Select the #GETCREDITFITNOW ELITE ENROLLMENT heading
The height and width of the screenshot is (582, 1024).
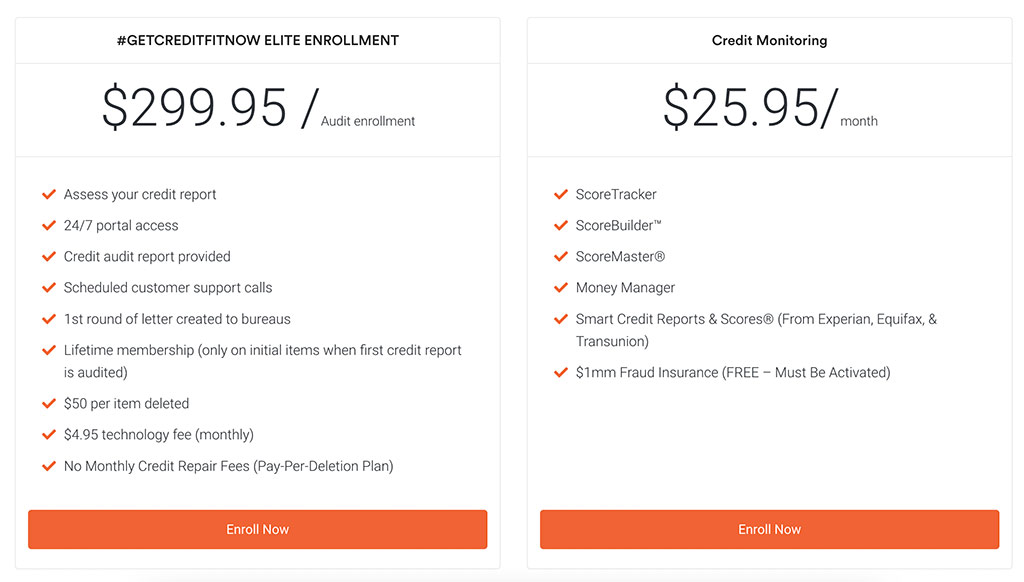pos(257,41)
